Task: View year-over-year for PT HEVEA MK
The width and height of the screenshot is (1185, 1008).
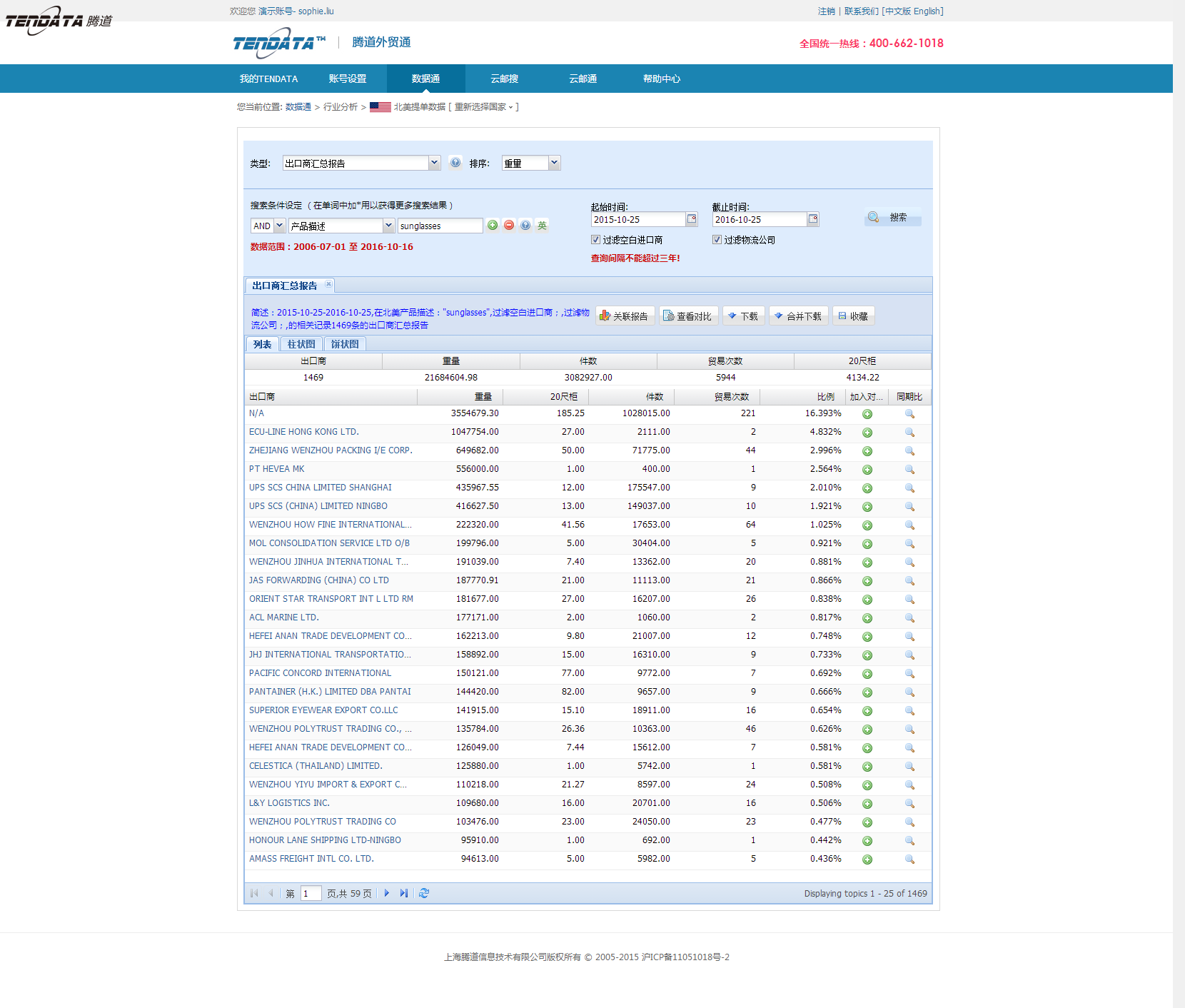Action: (x=909, y=470)
